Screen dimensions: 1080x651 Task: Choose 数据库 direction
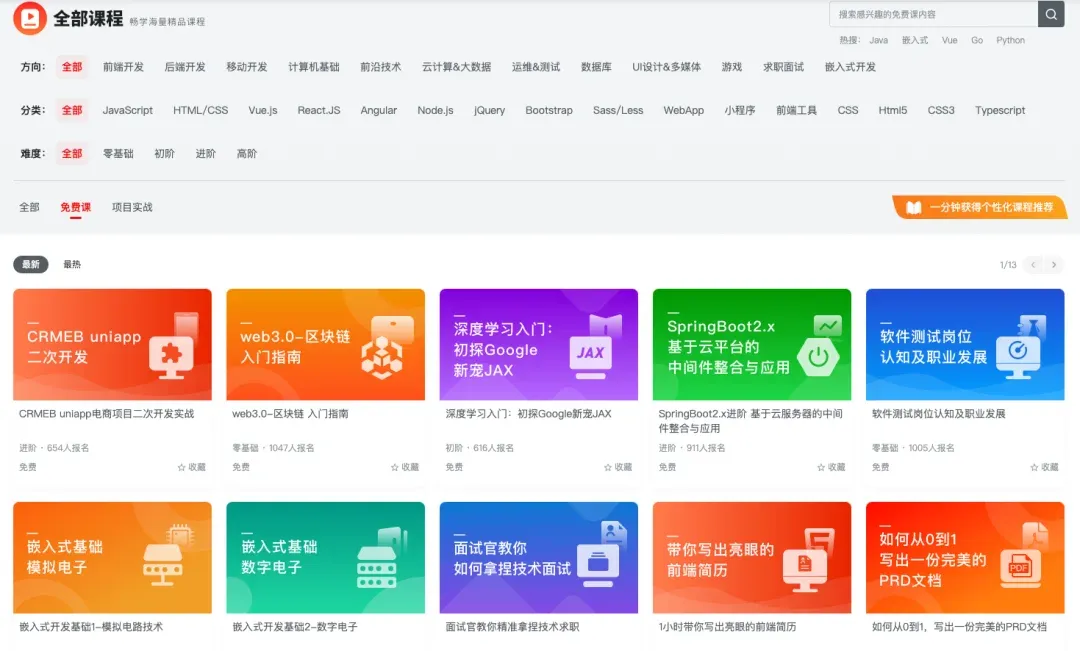point(596,67)
